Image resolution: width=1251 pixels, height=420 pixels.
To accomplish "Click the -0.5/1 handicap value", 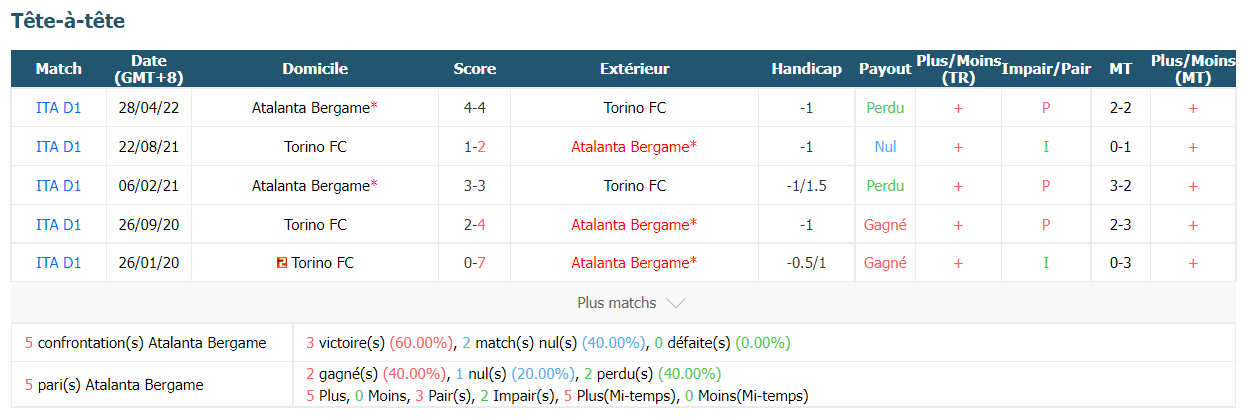I will (806, 263).
